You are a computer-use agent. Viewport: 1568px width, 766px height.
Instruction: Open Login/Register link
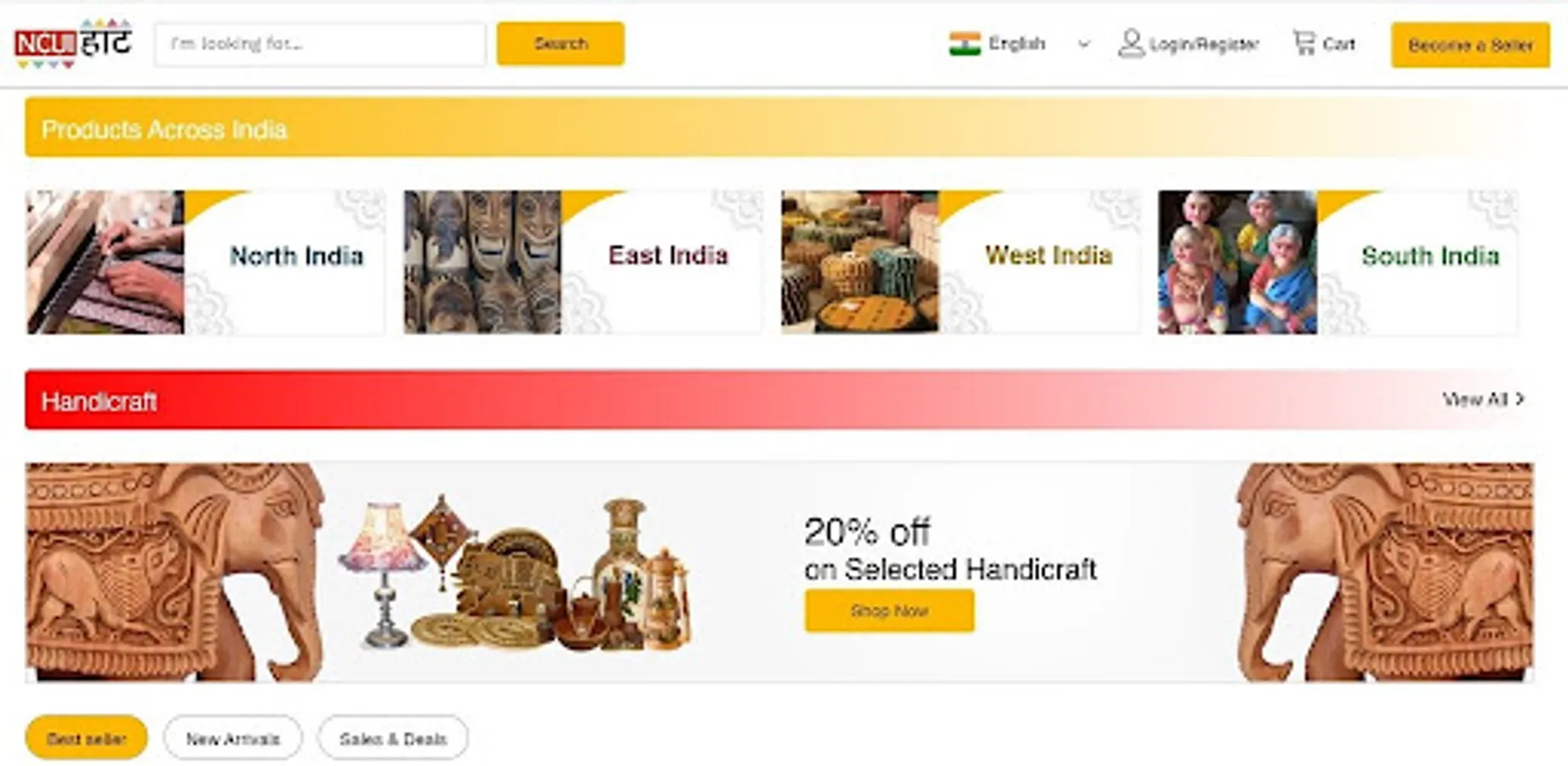point(1203,44)
